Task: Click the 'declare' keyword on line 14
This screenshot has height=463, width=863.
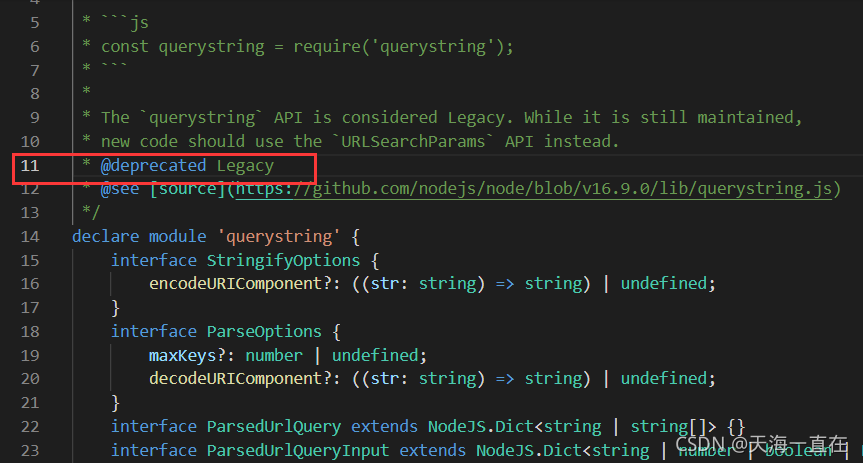Action: coord(105,237)
